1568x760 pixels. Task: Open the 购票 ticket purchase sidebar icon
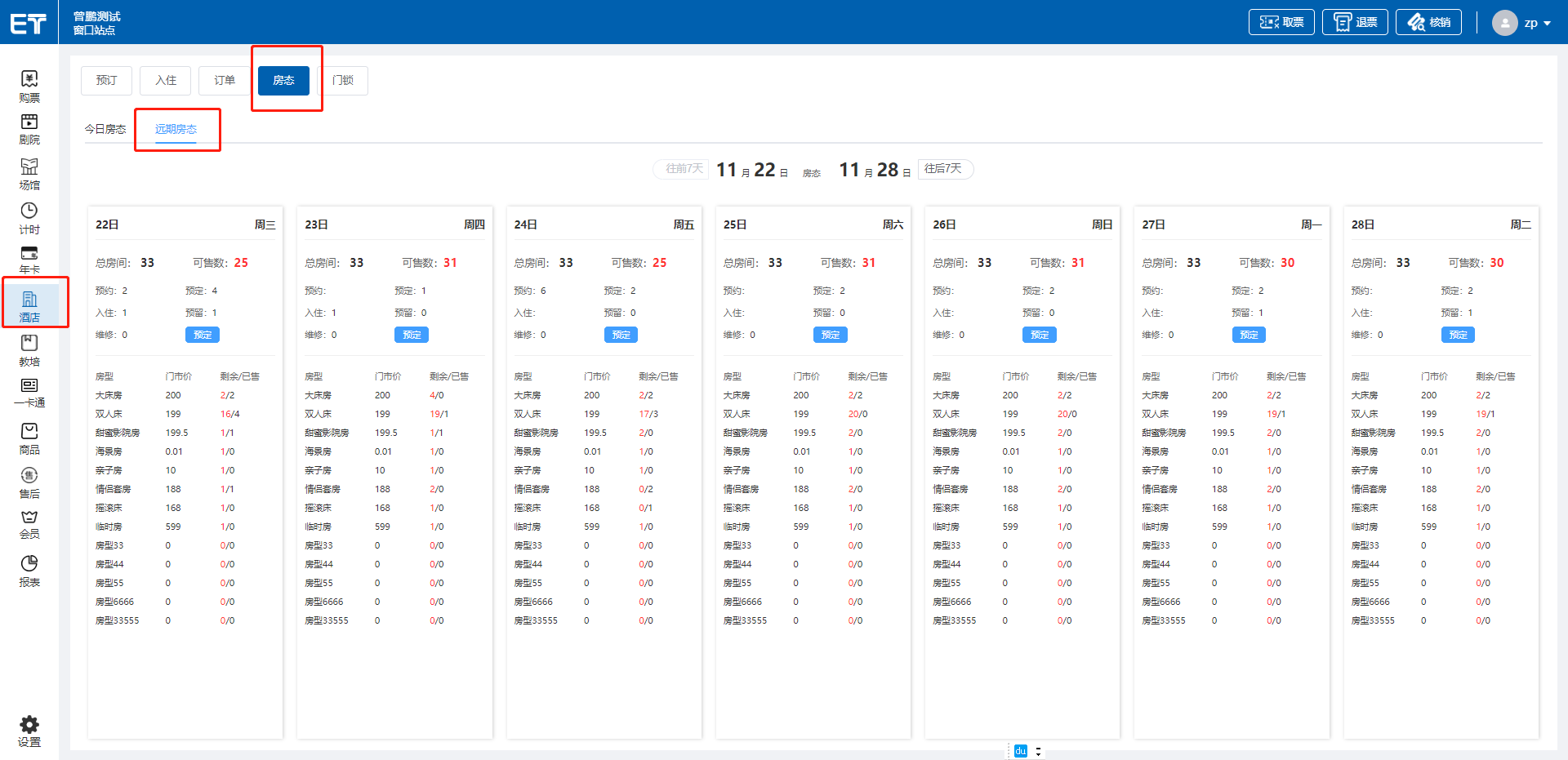29,87
